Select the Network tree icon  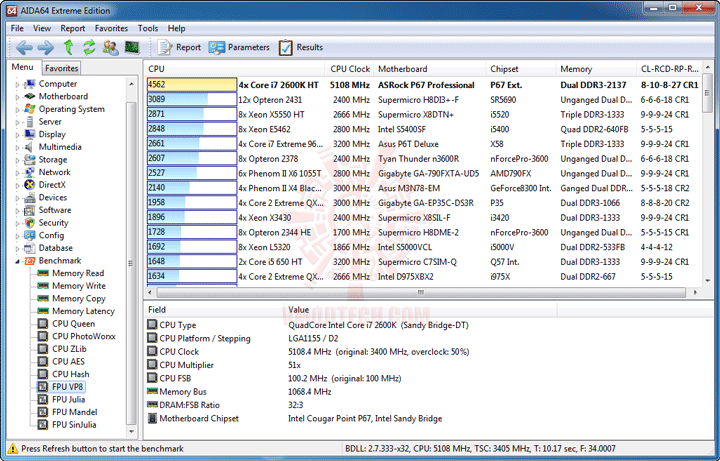(30, 172)
